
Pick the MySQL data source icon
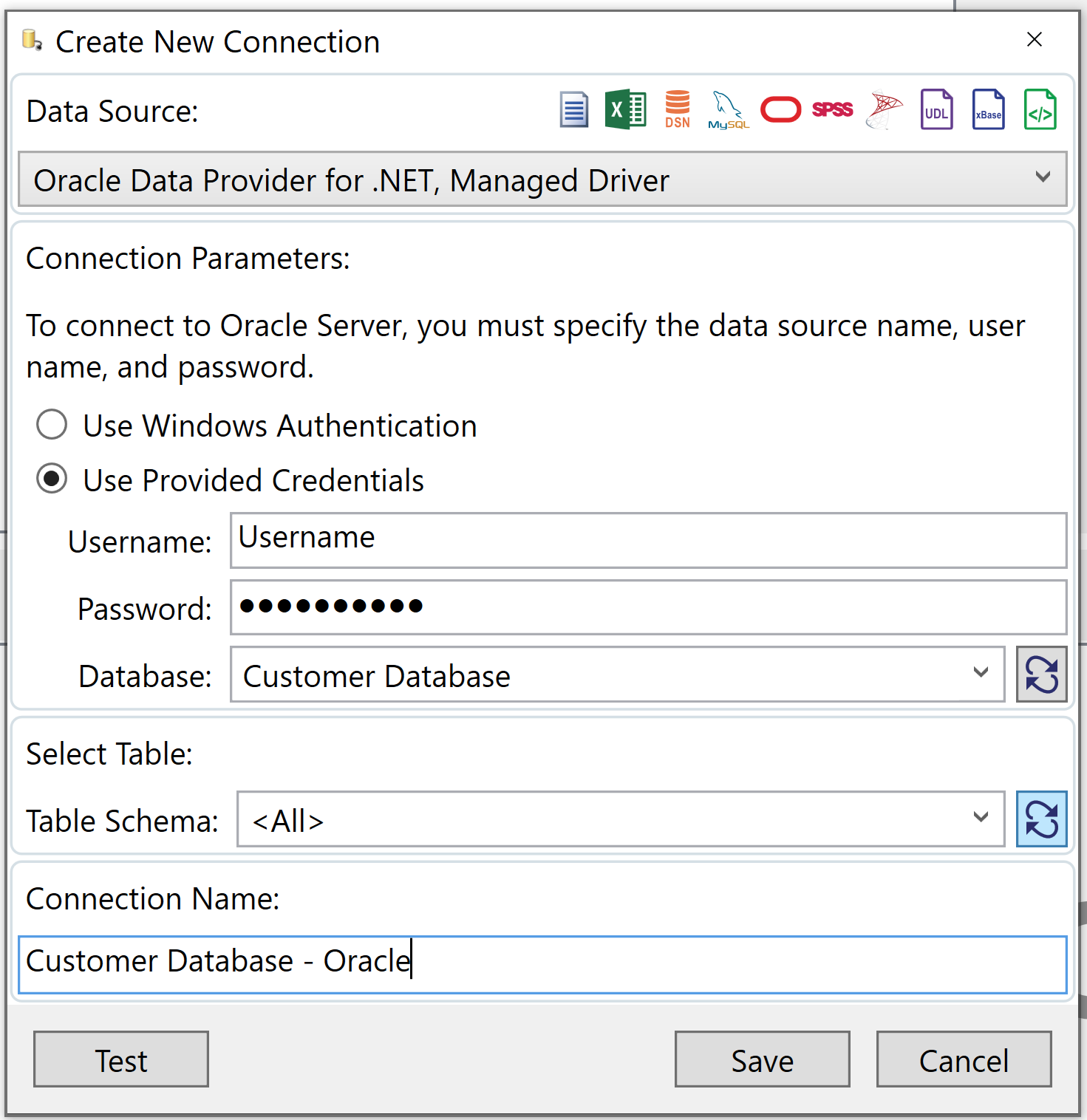(728, 109)
